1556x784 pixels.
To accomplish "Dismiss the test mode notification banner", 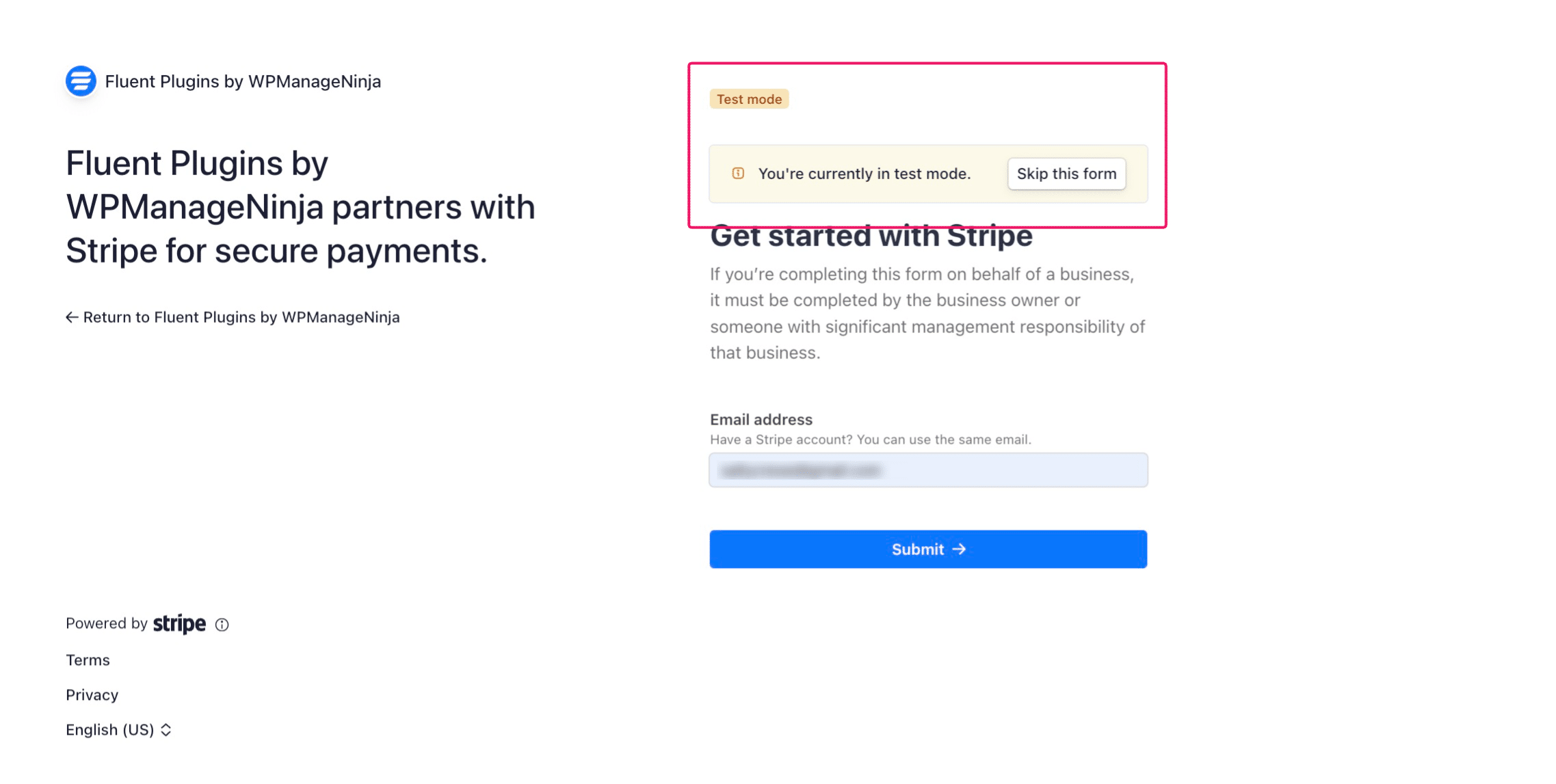I will point(1066,174).
